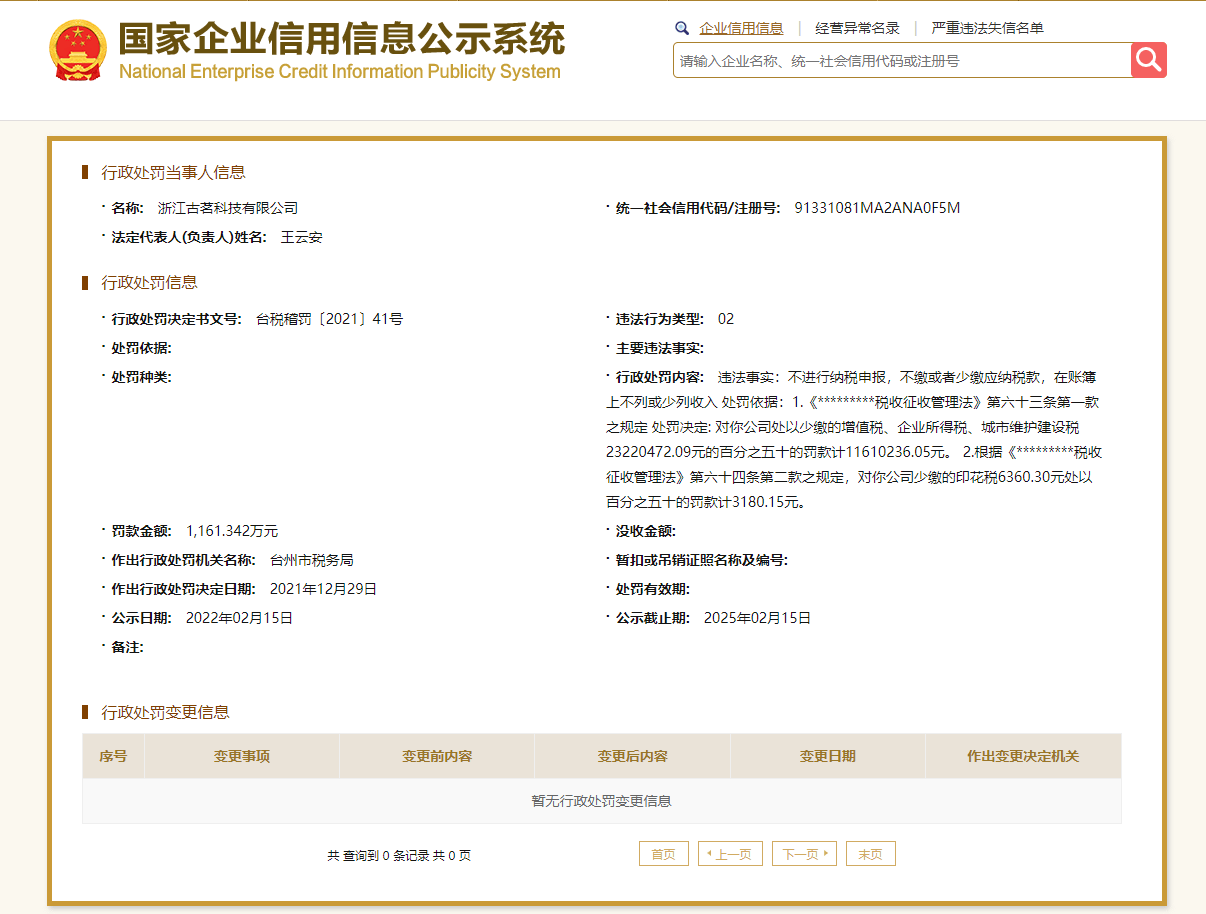This screenshot has height=914, width=1206.
Task: Select violation type value 02
Action: click(x=726, y=319)
